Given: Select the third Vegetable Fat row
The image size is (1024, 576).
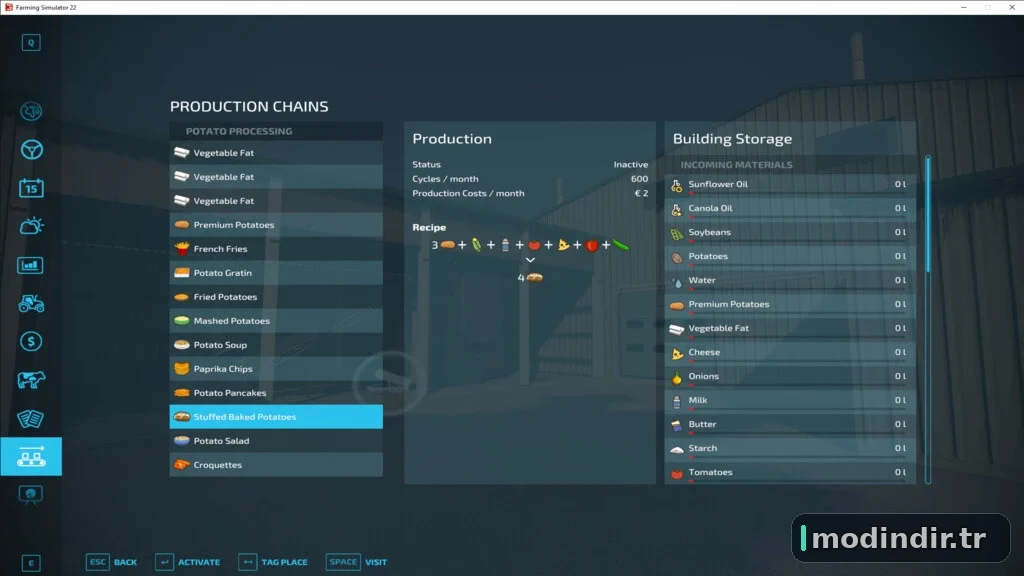Looking at the screenshot, I should point(276,201).
